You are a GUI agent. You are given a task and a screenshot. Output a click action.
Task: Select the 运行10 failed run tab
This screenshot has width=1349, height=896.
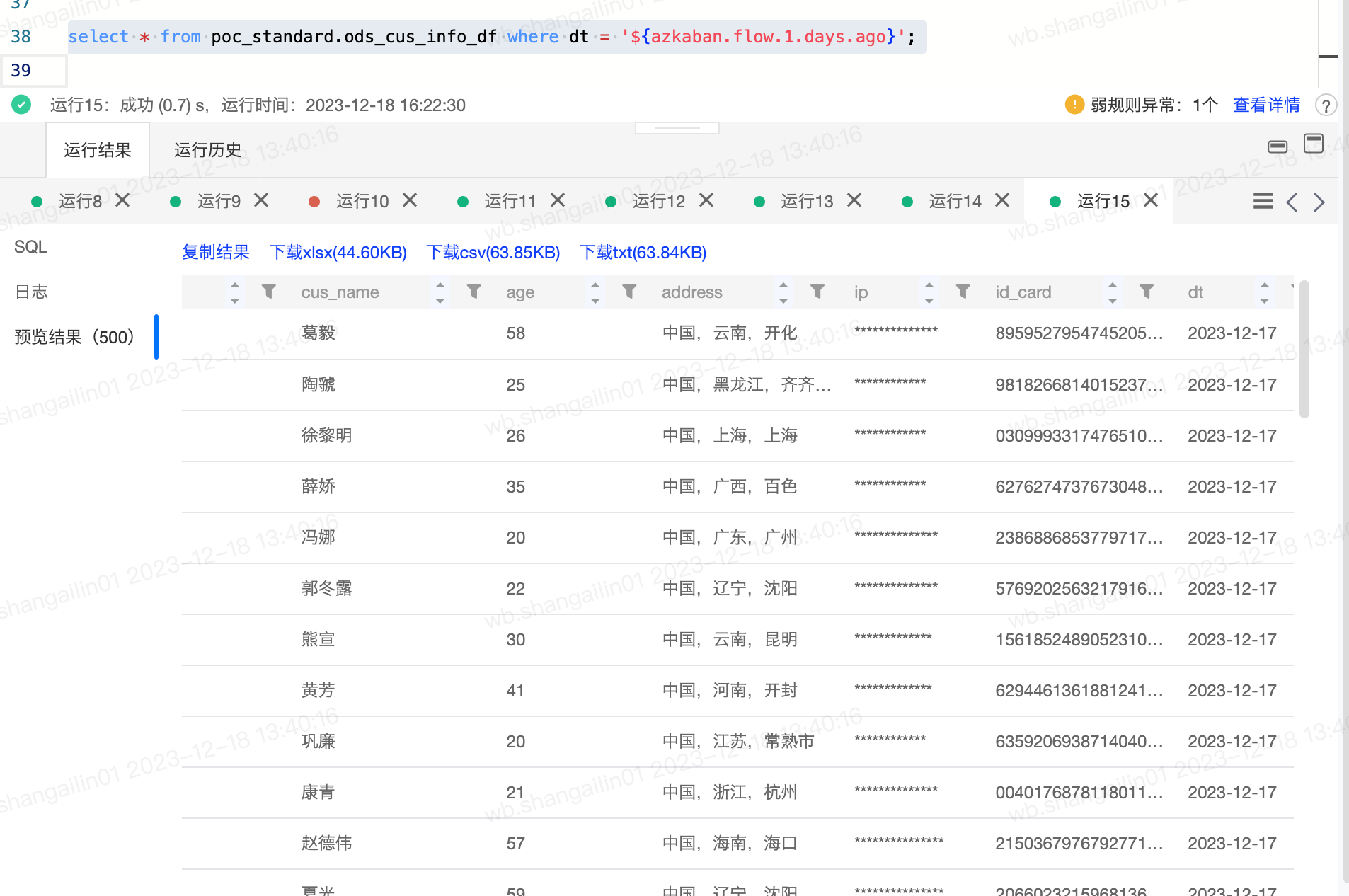tap(362, 202)
